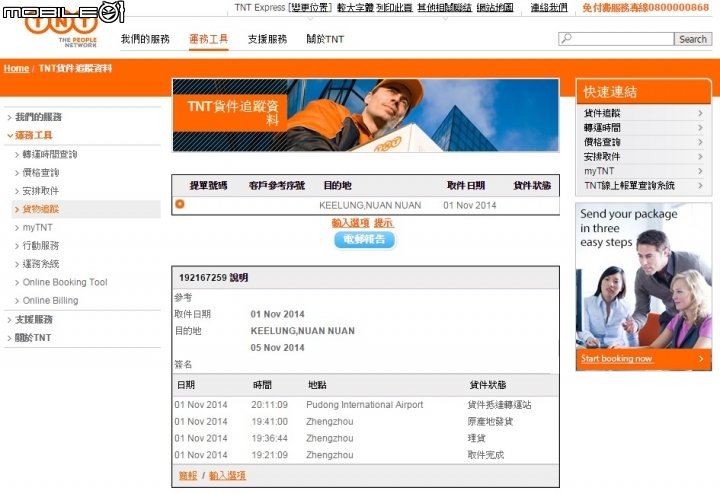Viewport: 720px width, 494px height.
Task: Click 變更位置 link in top bar
Action: click(310, 8)
